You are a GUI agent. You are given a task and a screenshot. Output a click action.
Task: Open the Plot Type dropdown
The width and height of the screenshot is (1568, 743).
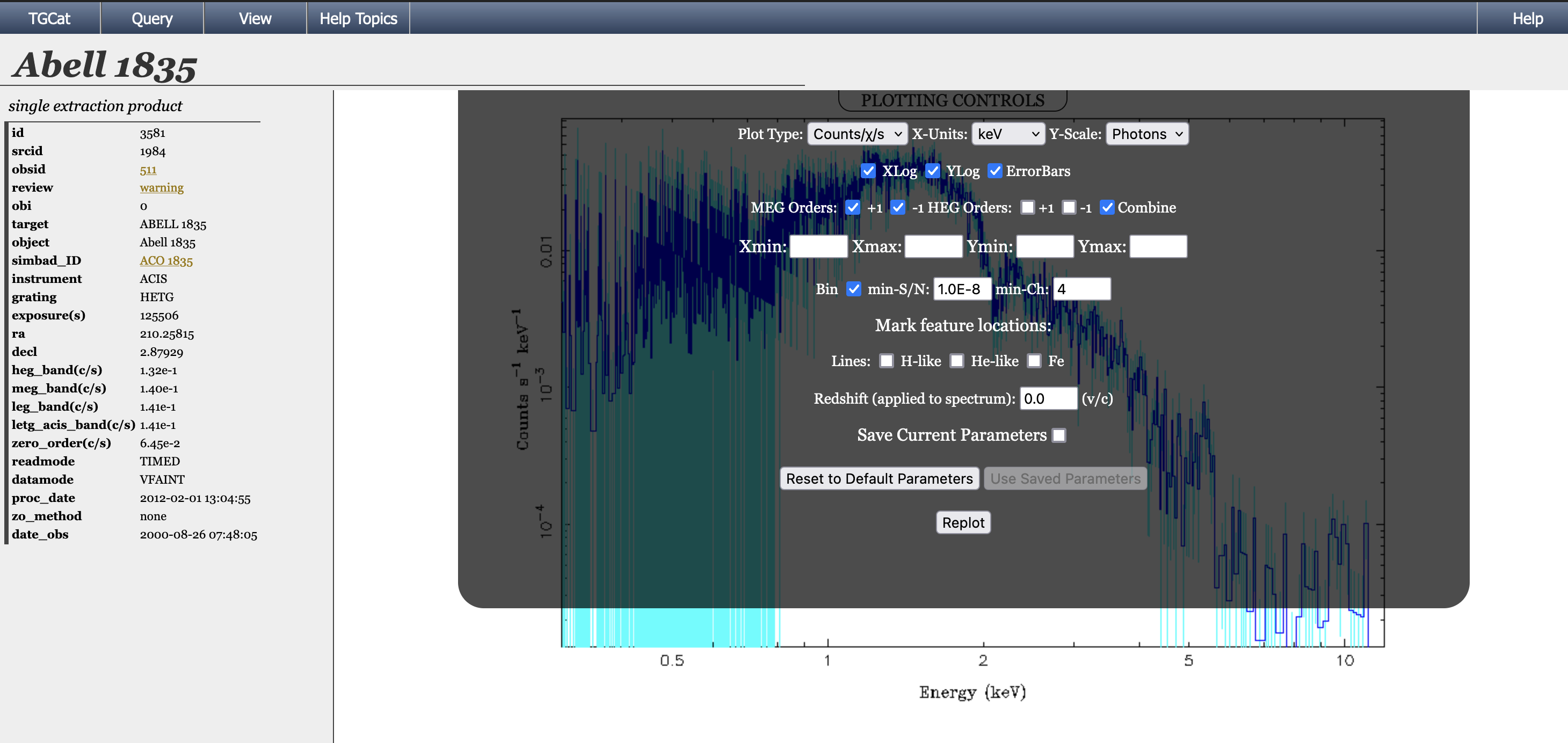pos(857,134)
